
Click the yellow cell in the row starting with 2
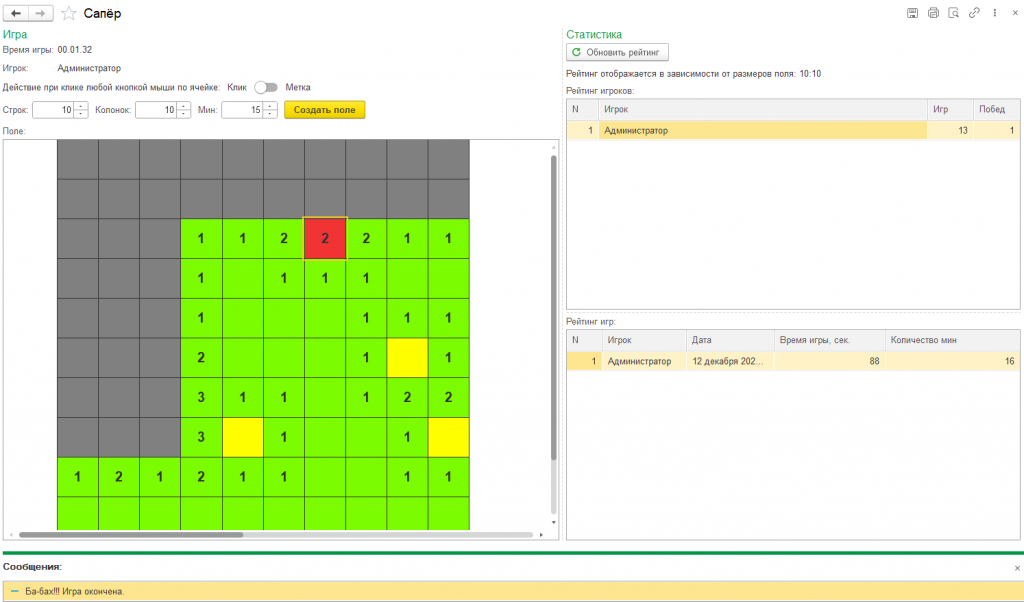(x=407, y=358)
